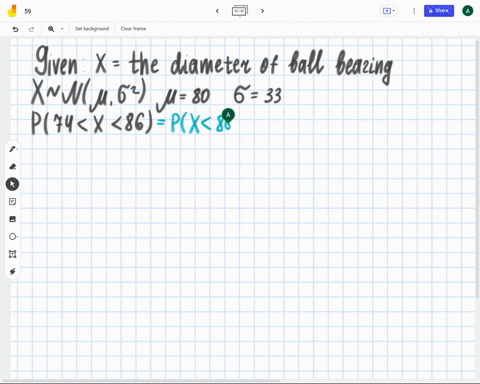Add a sticky note
The width and height of the screenshot is (480, 384).
coord(13,202)
